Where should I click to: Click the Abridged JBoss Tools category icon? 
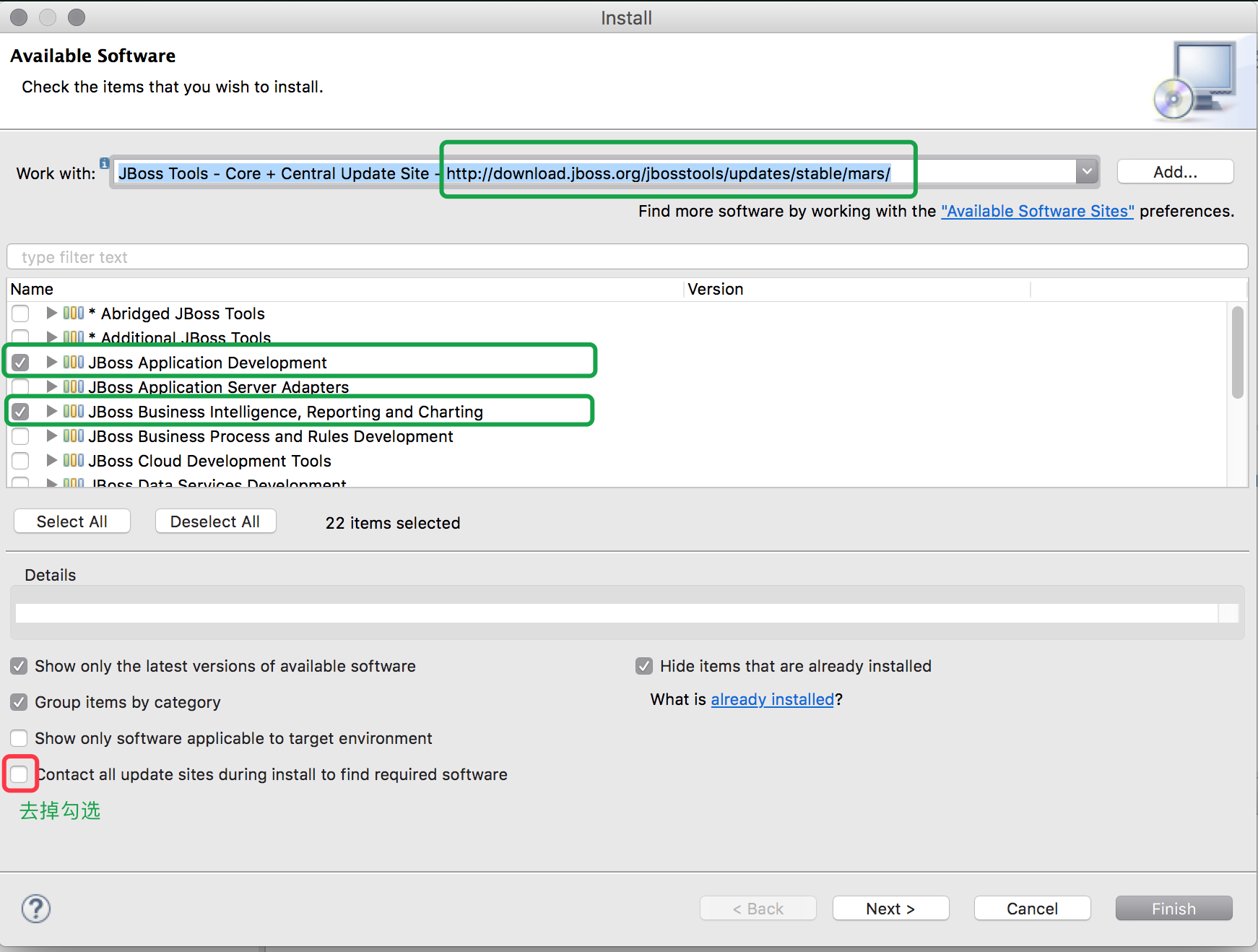click(74, 313)
